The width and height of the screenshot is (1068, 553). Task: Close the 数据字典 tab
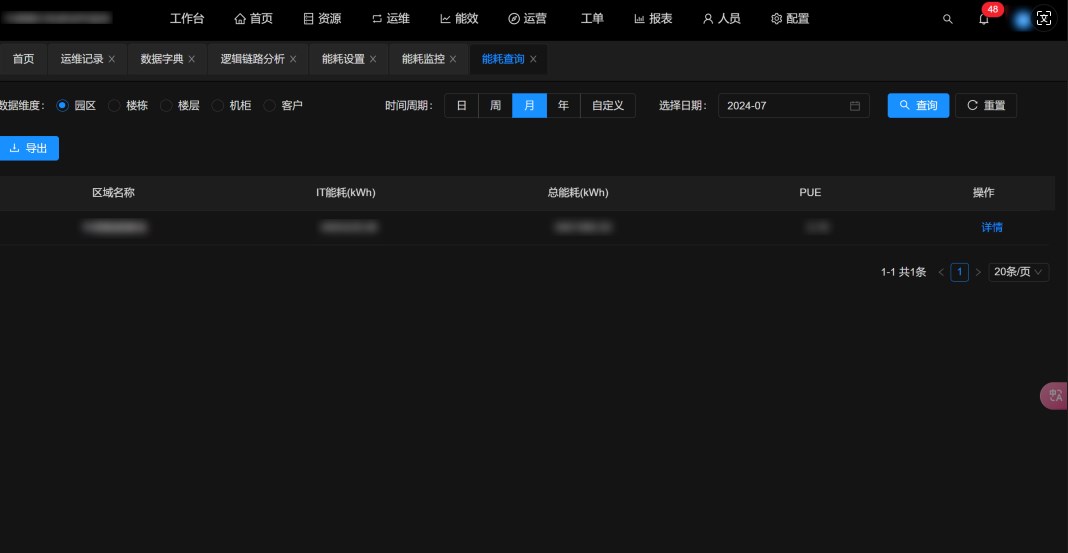pos(192,59)
